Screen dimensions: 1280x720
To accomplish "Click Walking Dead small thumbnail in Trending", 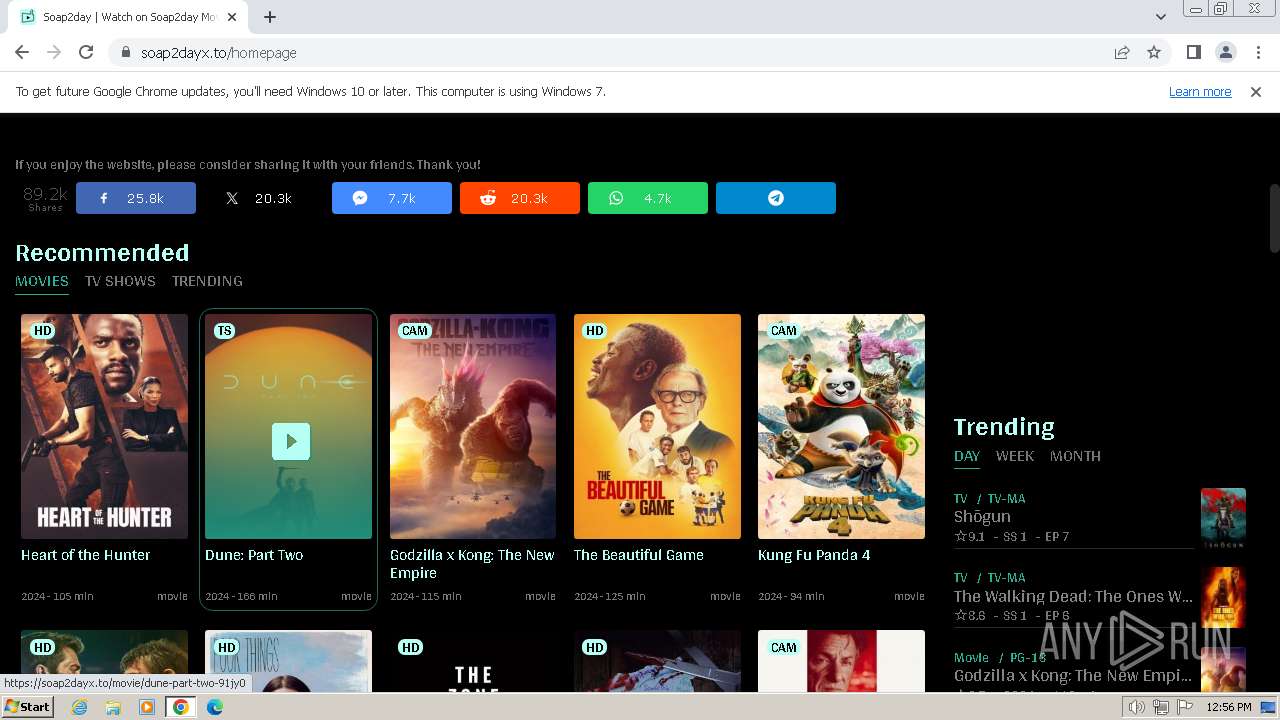I will click(1223, 597).
